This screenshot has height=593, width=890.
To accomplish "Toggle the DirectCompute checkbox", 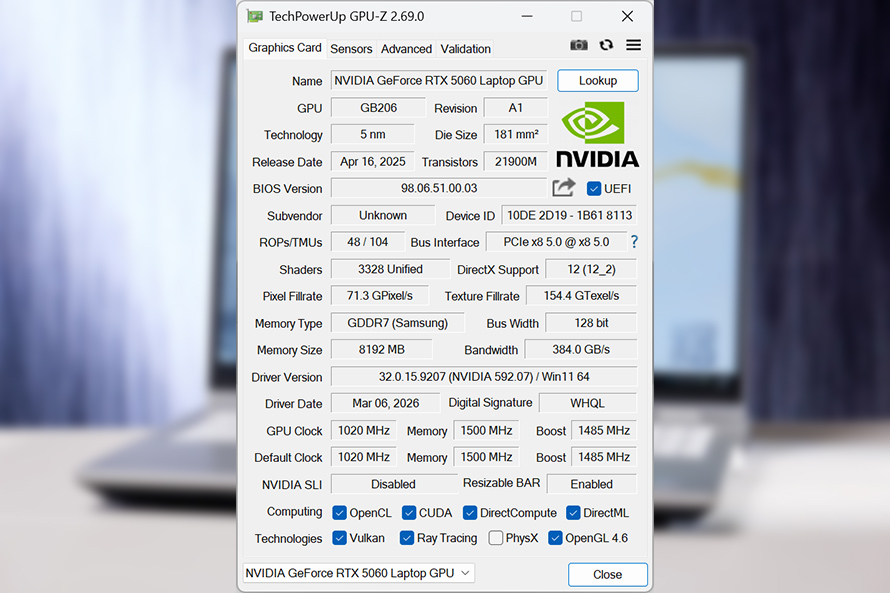I will coord(469,513).
